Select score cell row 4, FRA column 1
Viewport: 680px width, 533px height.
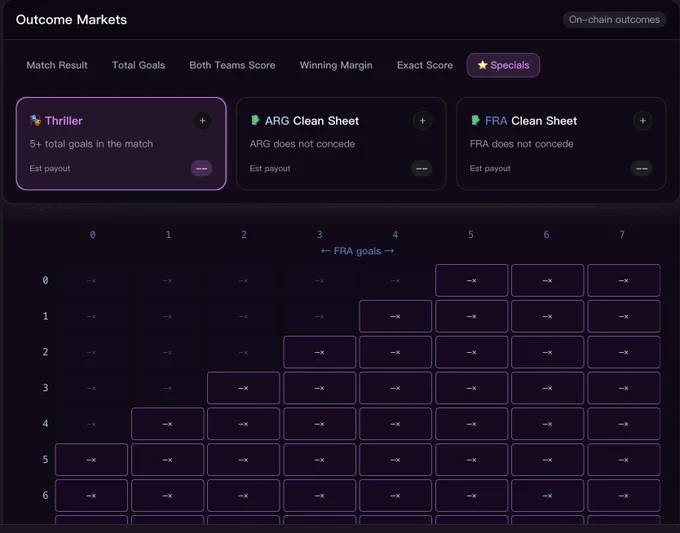pyautogui.click(x=167, y=424)
